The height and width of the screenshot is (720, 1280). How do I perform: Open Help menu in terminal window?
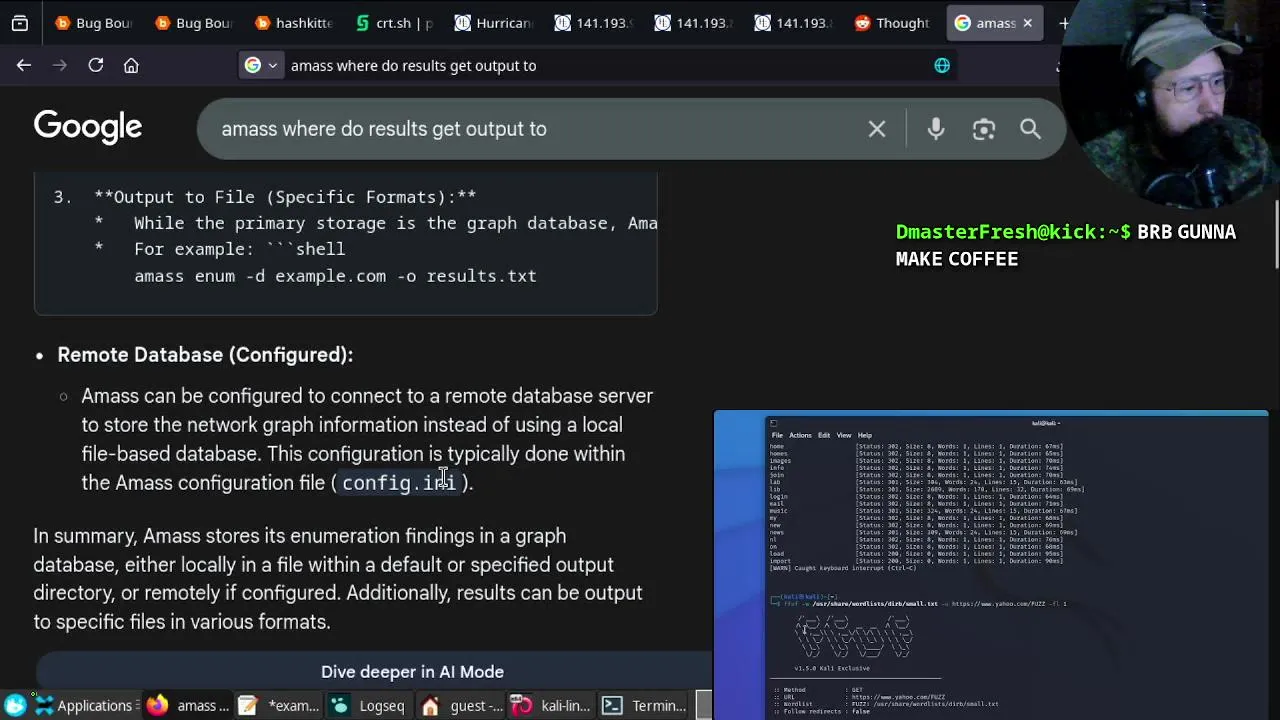pyautogui.click(x=865, y=435)
